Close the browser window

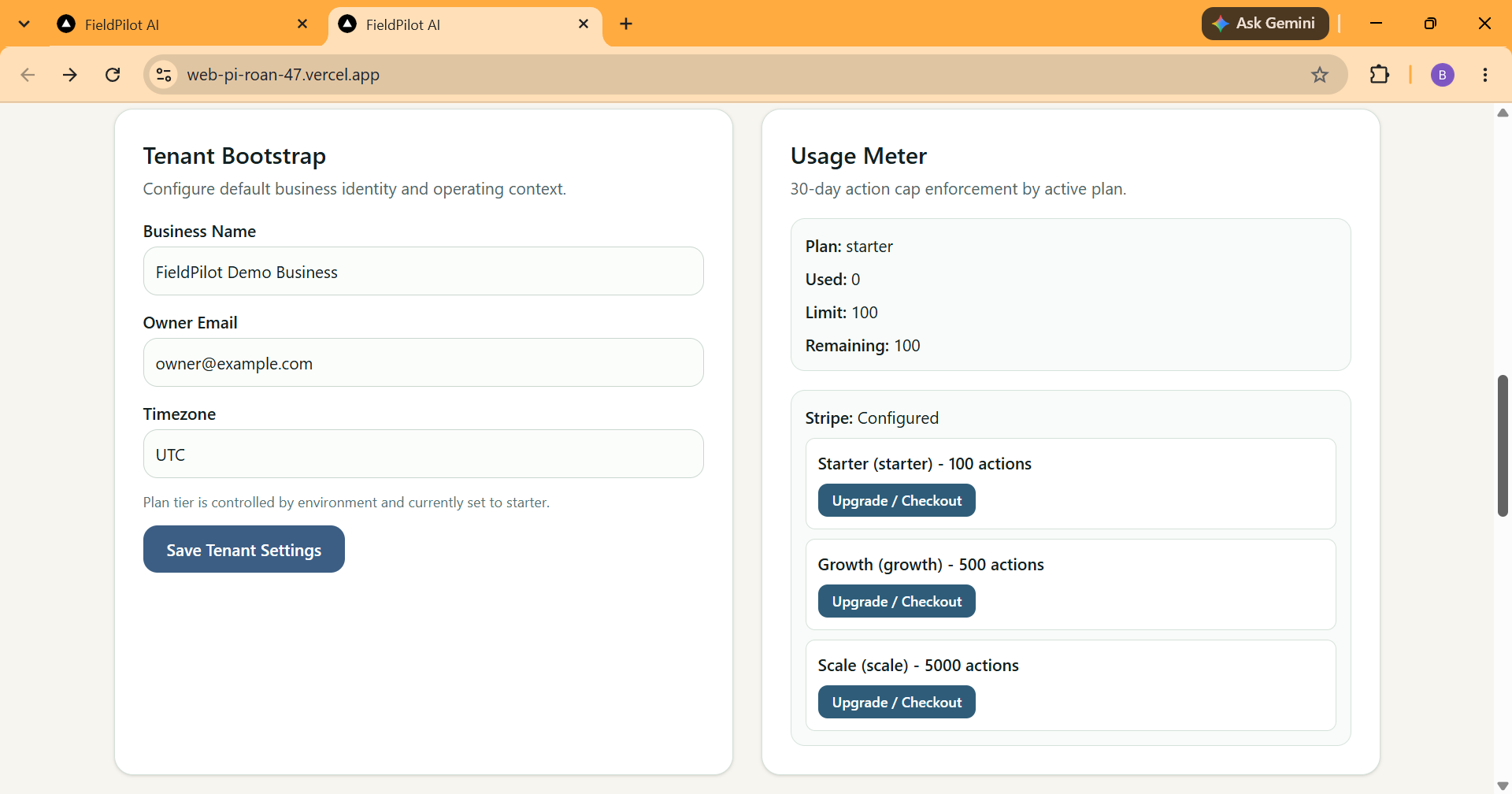click(x=1484, y=24)
